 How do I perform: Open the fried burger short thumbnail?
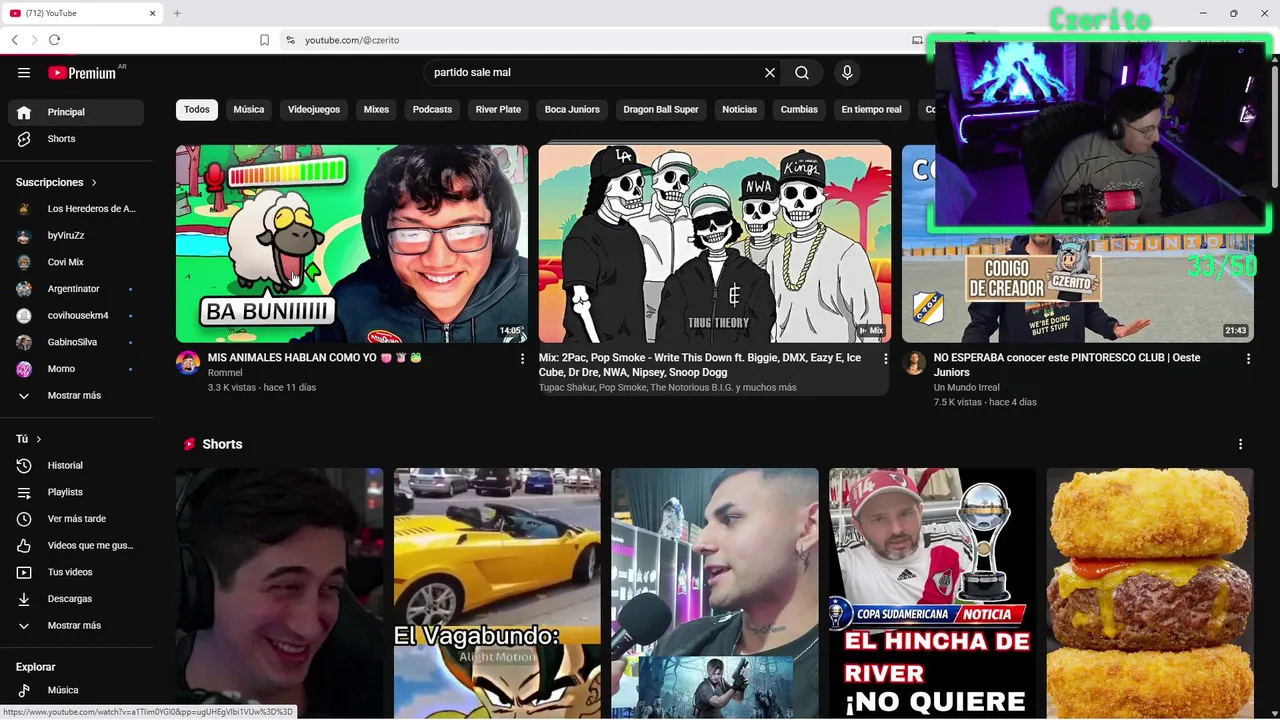tap(1150, 593)
